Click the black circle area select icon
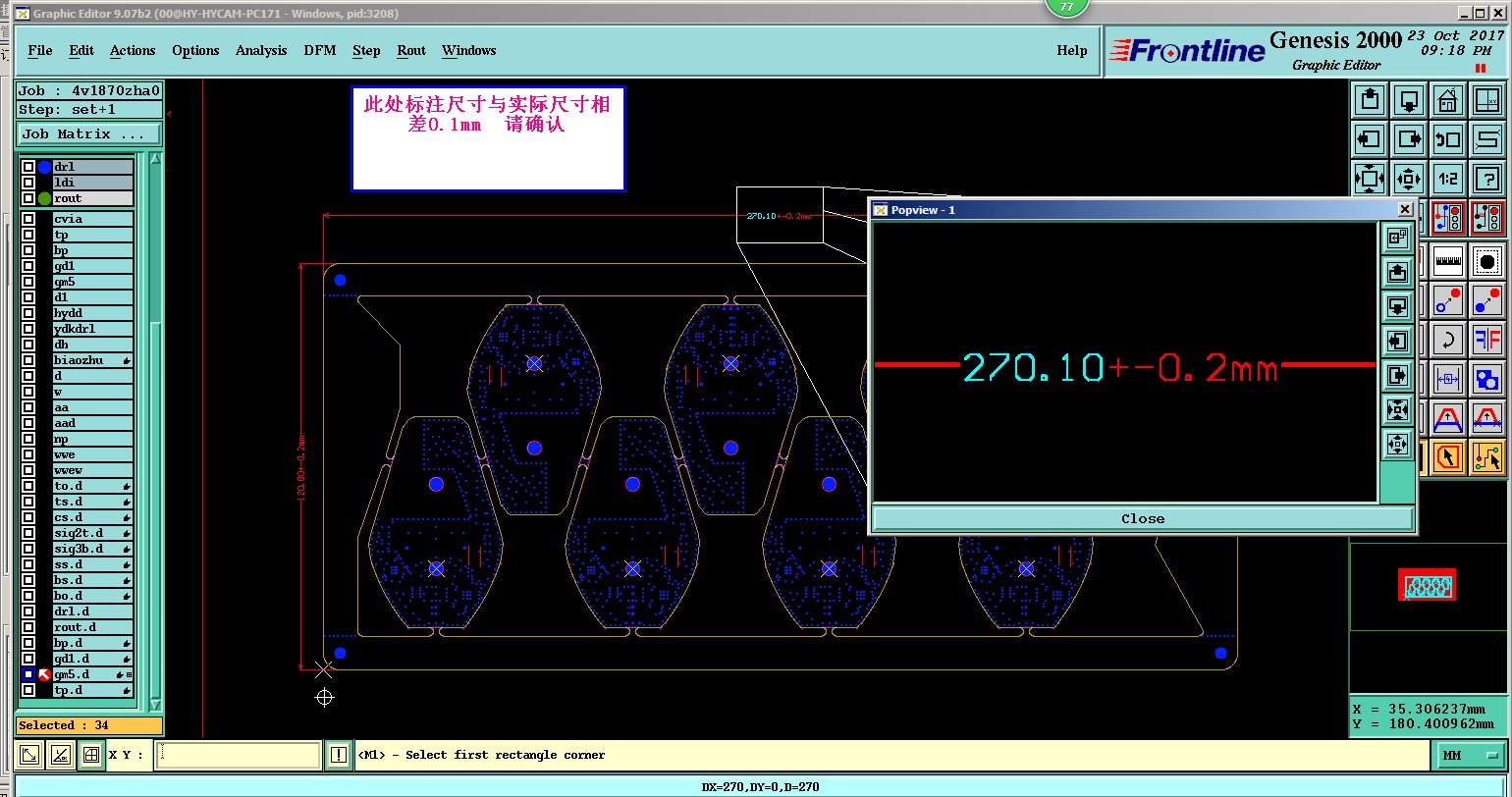 point(1487,261)
